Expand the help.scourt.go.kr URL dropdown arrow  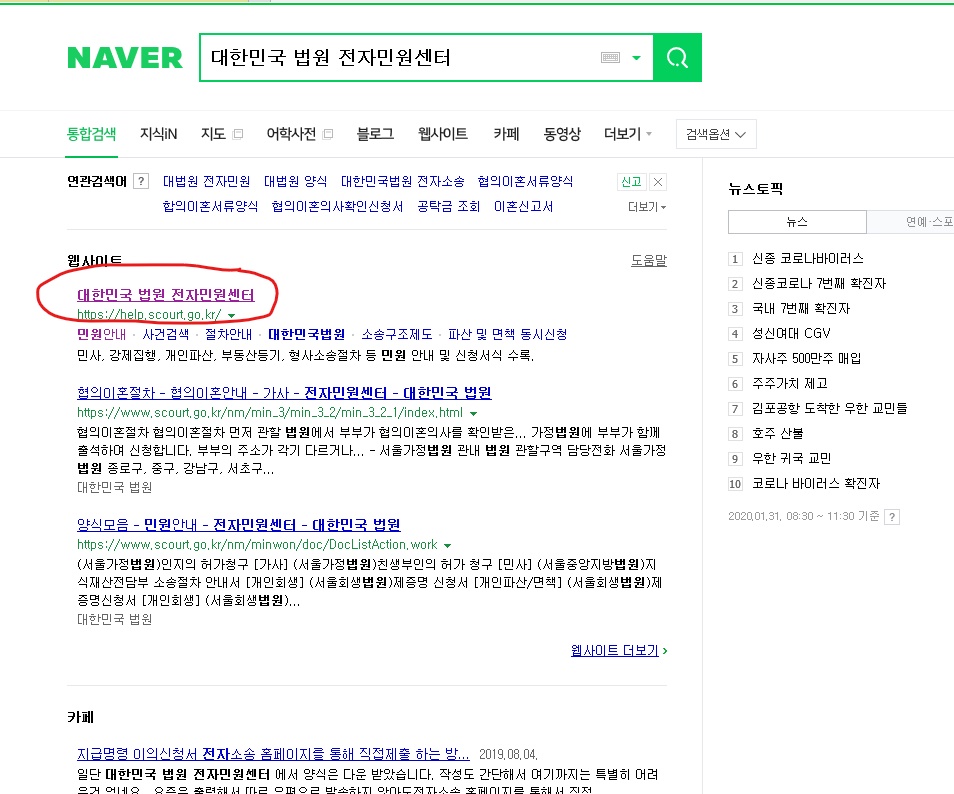tap(231, 315)
